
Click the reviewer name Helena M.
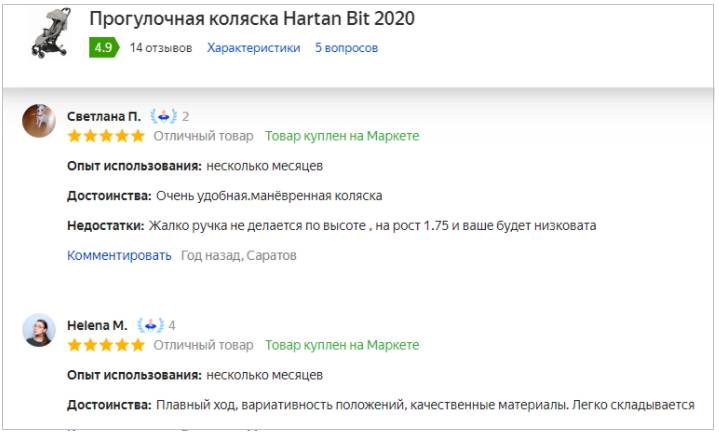pos(97,325)
